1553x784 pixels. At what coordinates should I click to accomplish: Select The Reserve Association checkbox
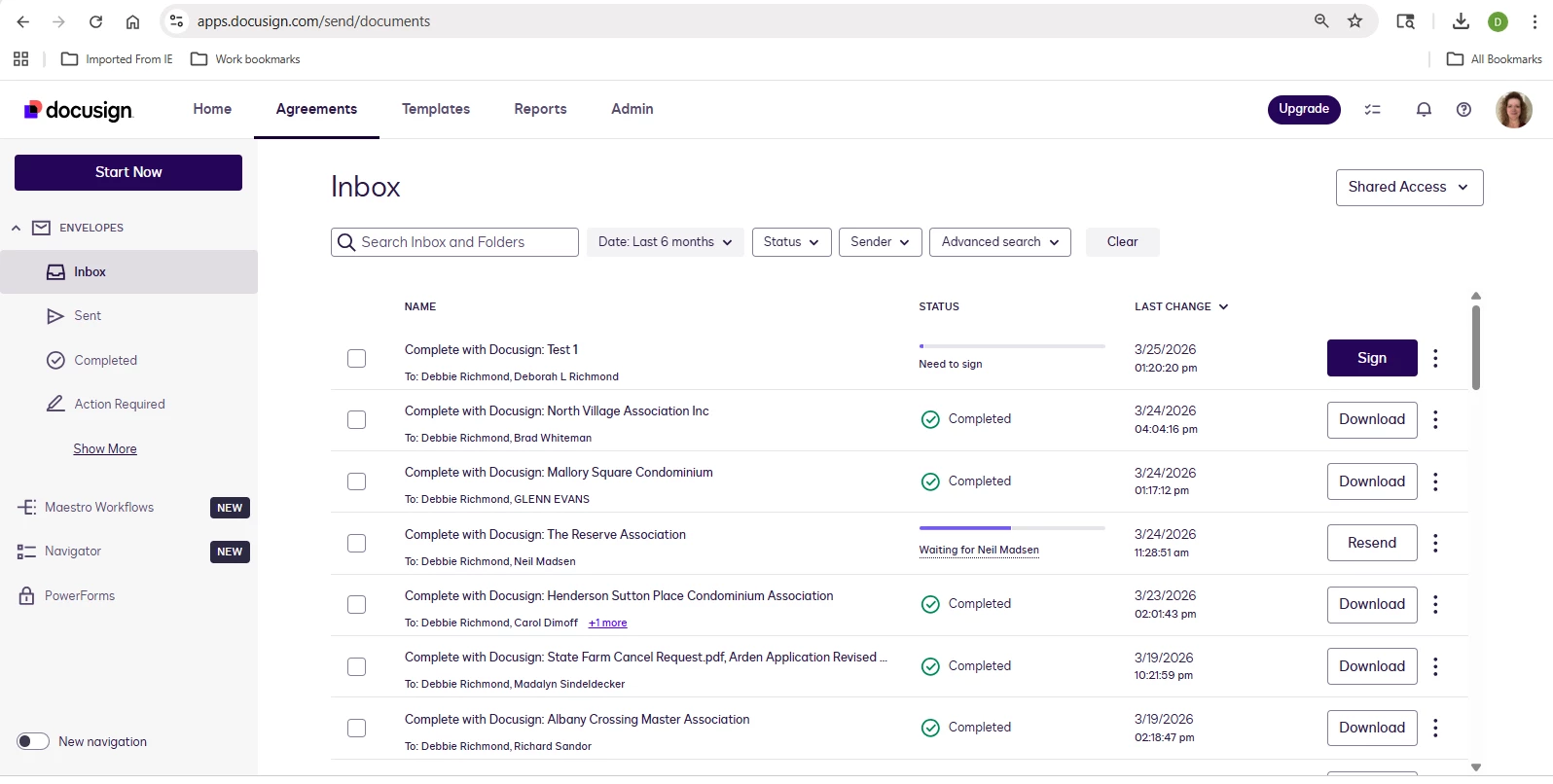point(357,543)
